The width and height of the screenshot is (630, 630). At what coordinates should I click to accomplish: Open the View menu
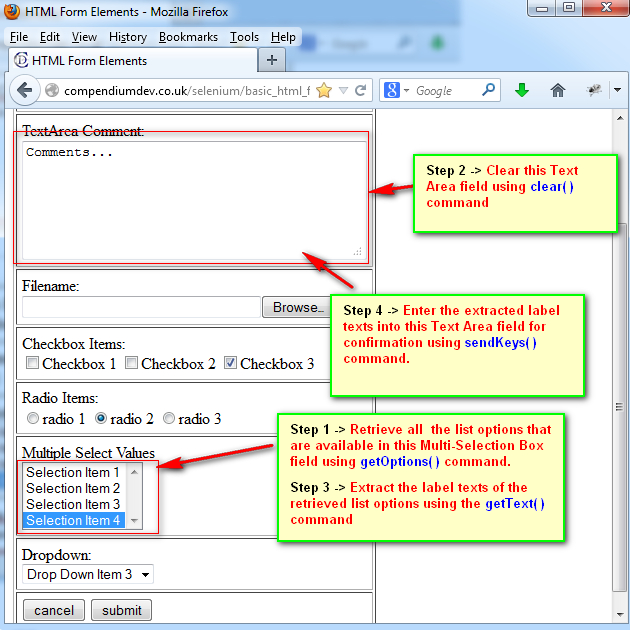[x=84, y=37]
